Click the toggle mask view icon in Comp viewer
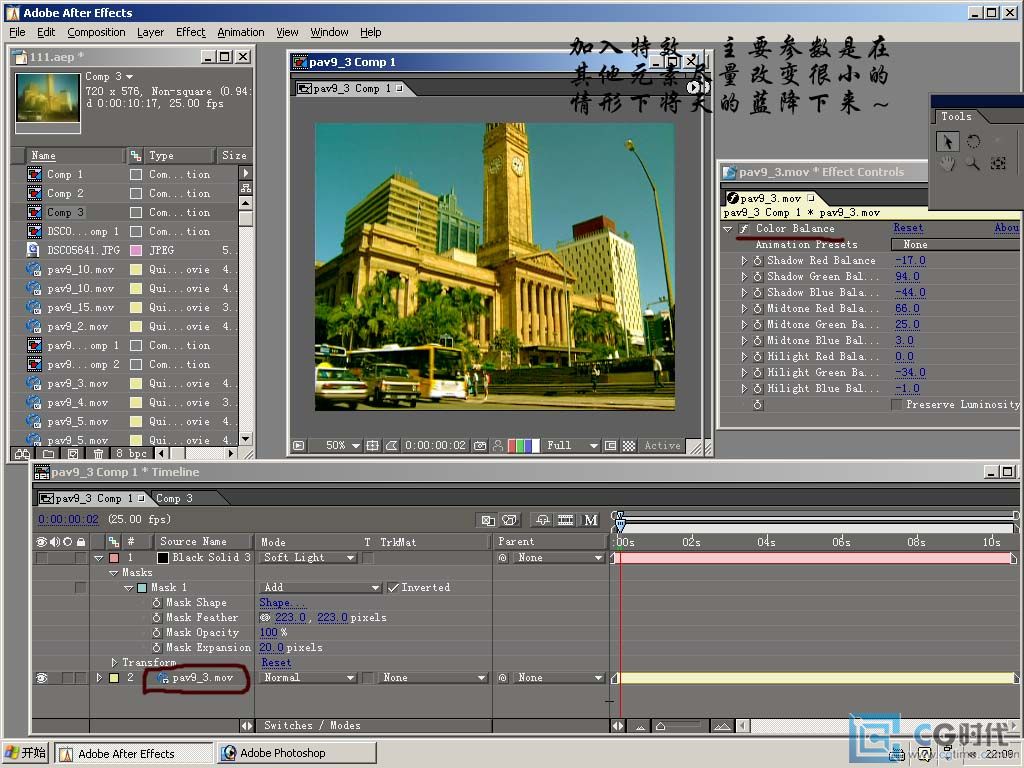The width and height of the screenshot is (1024, 768). tap(391, 445)
